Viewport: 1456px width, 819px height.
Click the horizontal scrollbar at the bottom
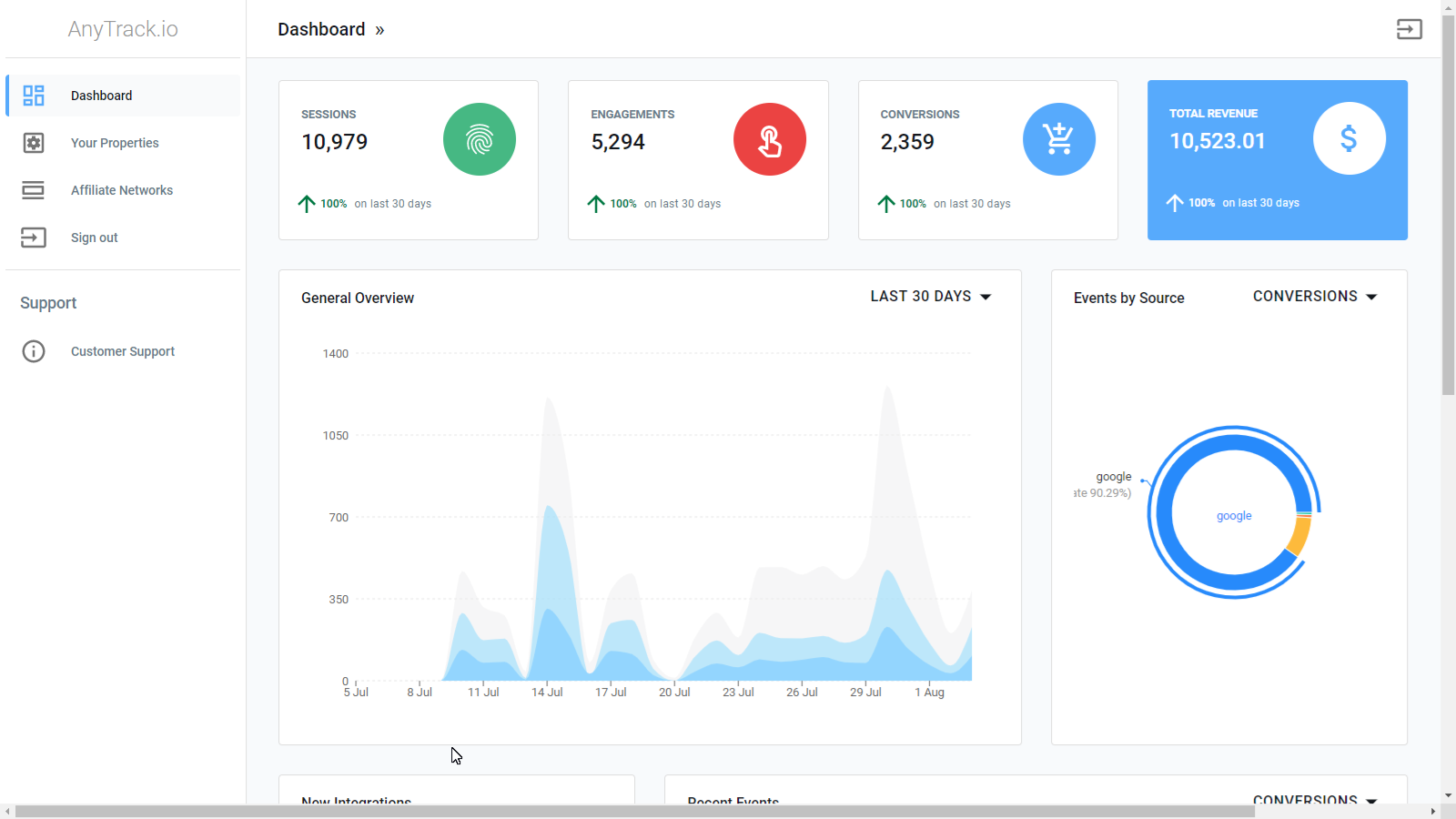[635, 812]
